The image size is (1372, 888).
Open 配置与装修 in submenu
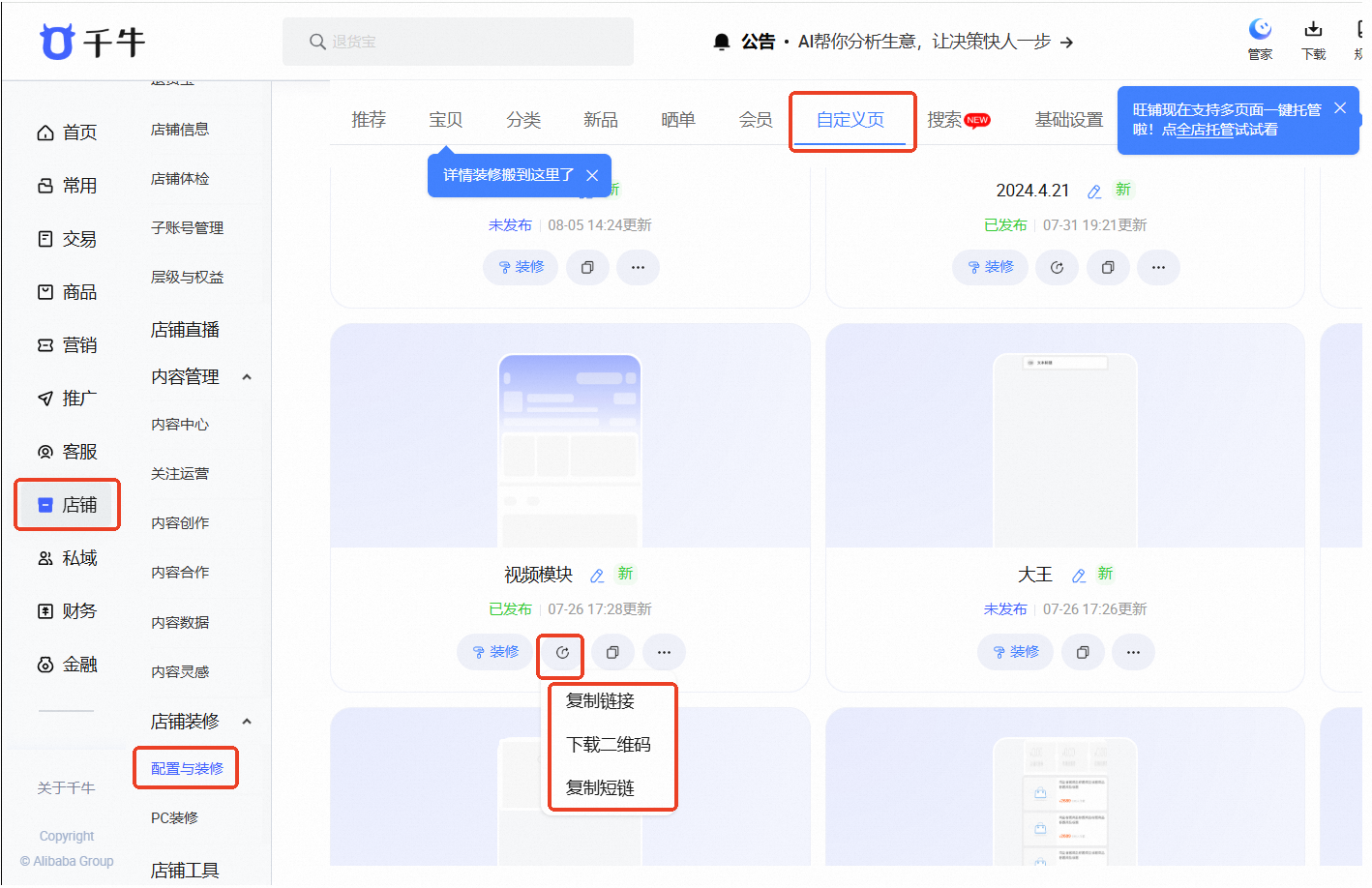point(187,769)
